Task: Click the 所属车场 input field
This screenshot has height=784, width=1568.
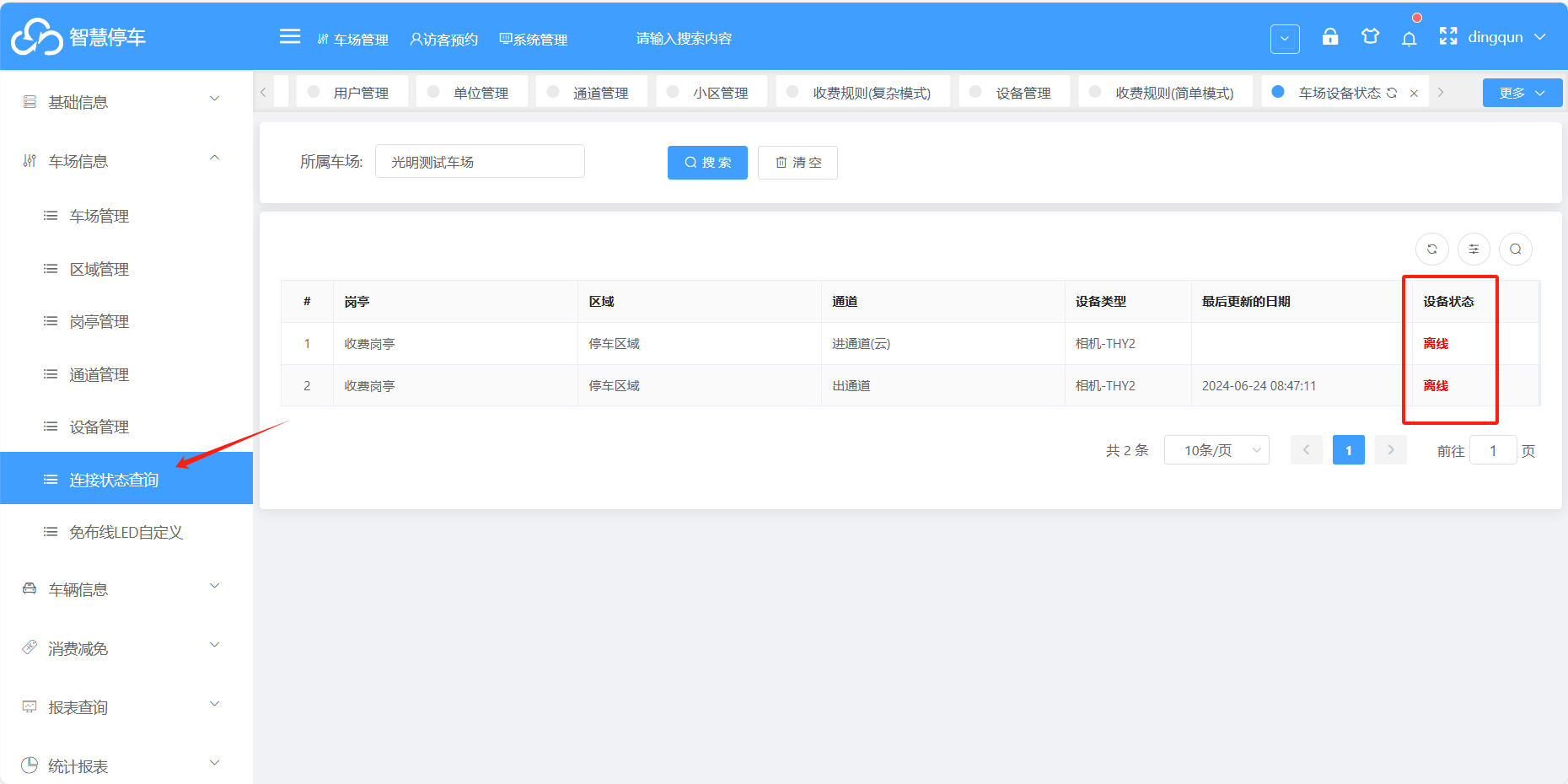Action: (480, 161)
